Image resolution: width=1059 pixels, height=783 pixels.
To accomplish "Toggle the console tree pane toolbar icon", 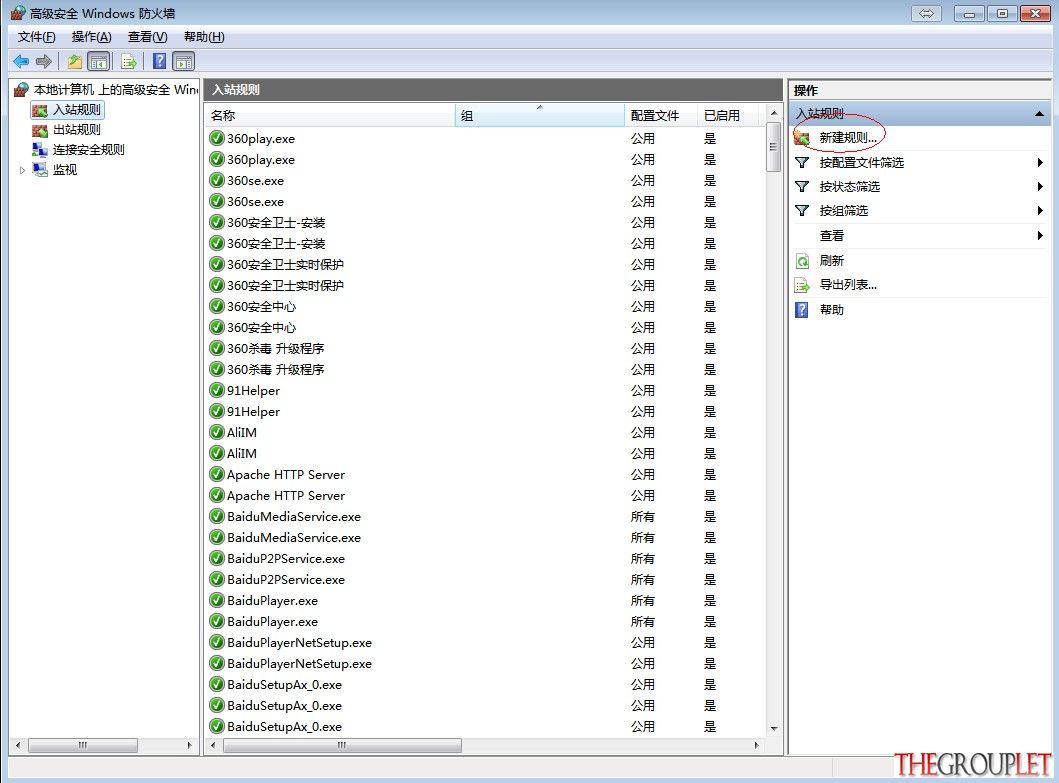I will click(x=99, y=61).
